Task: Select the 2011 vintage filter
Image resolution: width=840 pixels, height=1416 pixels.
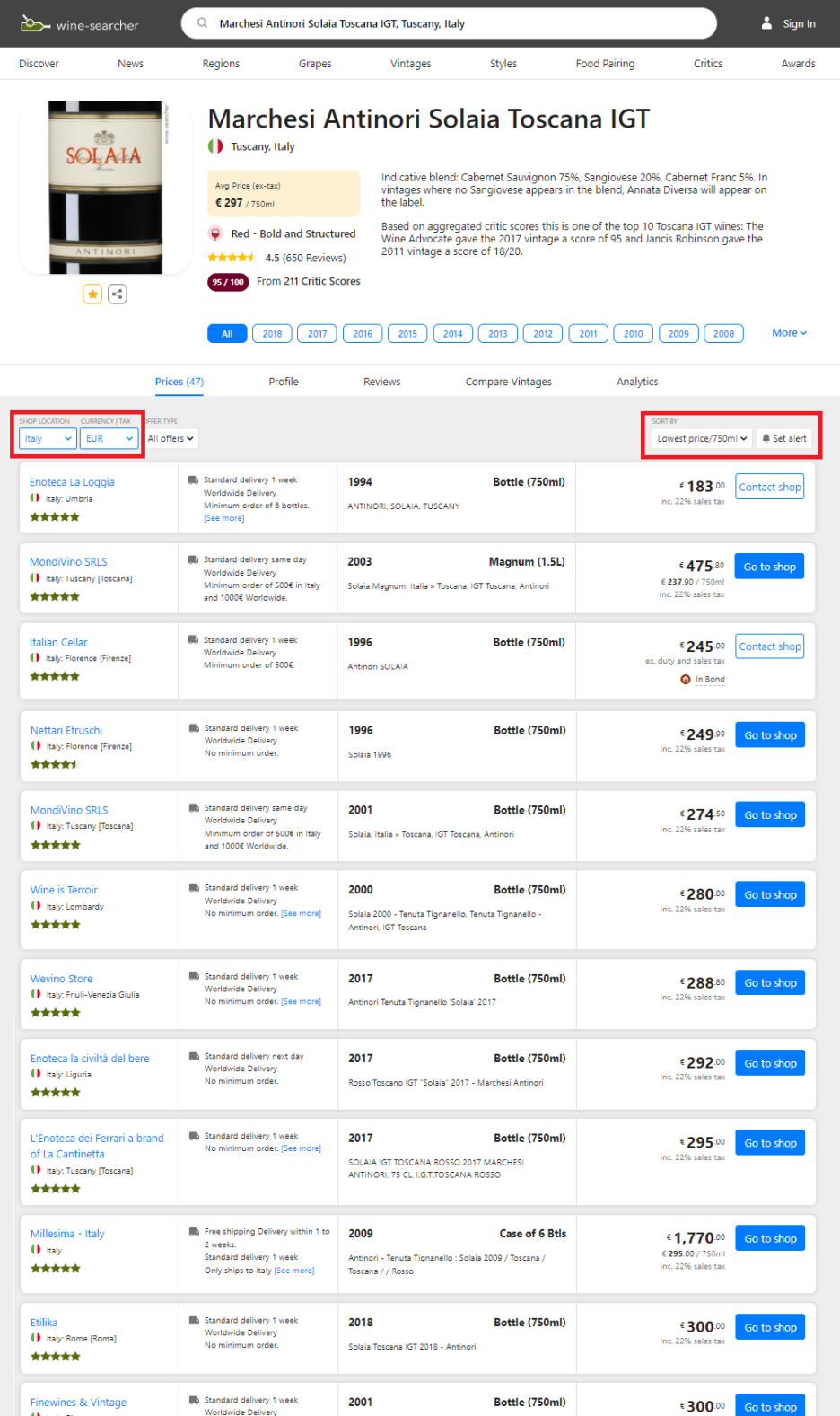Action: pos(588,333)
